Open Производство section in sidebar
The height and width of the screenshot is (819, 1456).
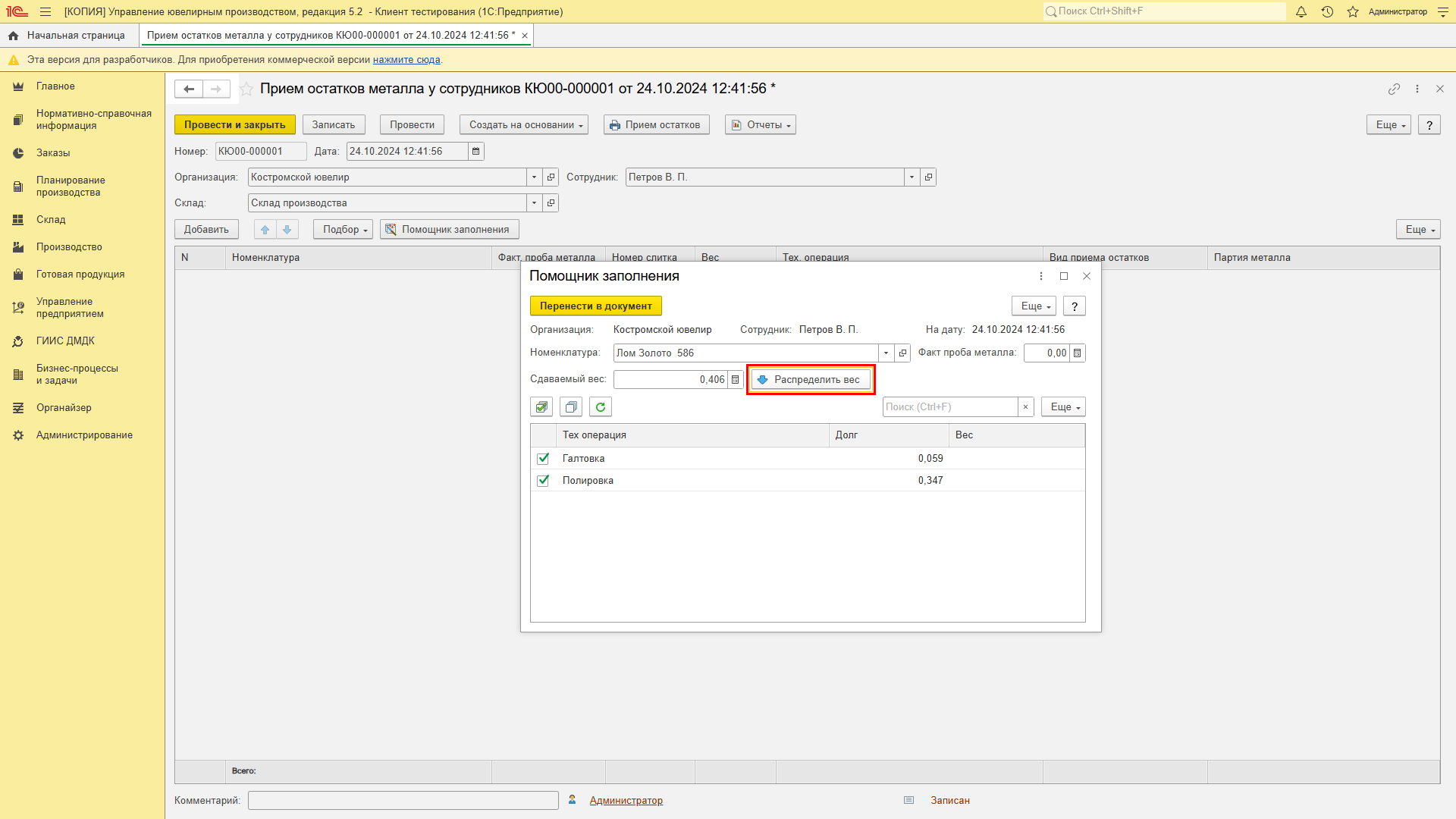pyautogui.click(x=69, y=247)
